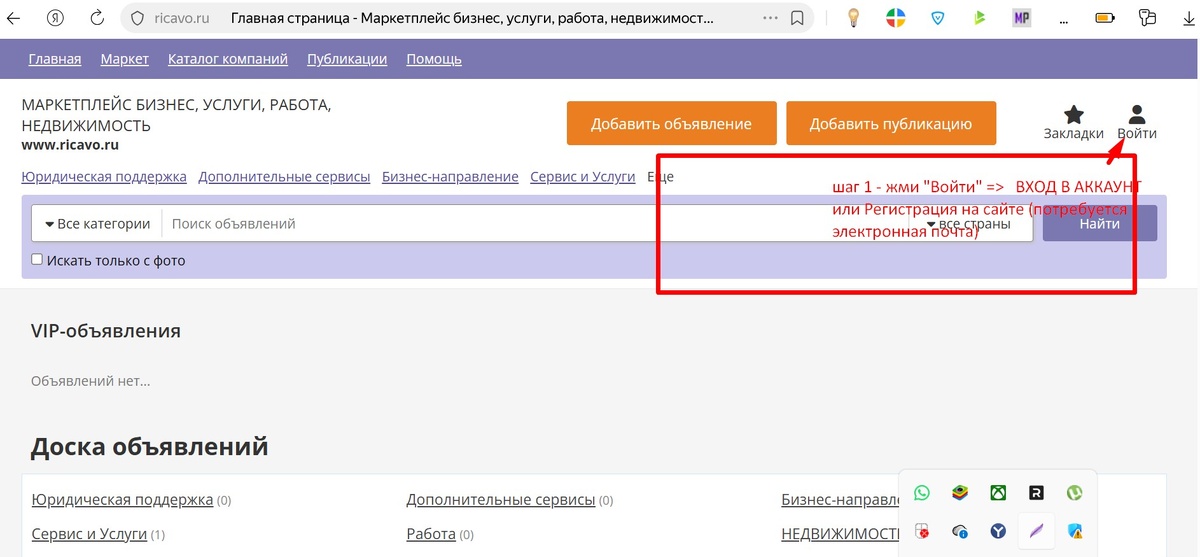
Task: Go back with the browser back arrow
Action: click(14, 17)
